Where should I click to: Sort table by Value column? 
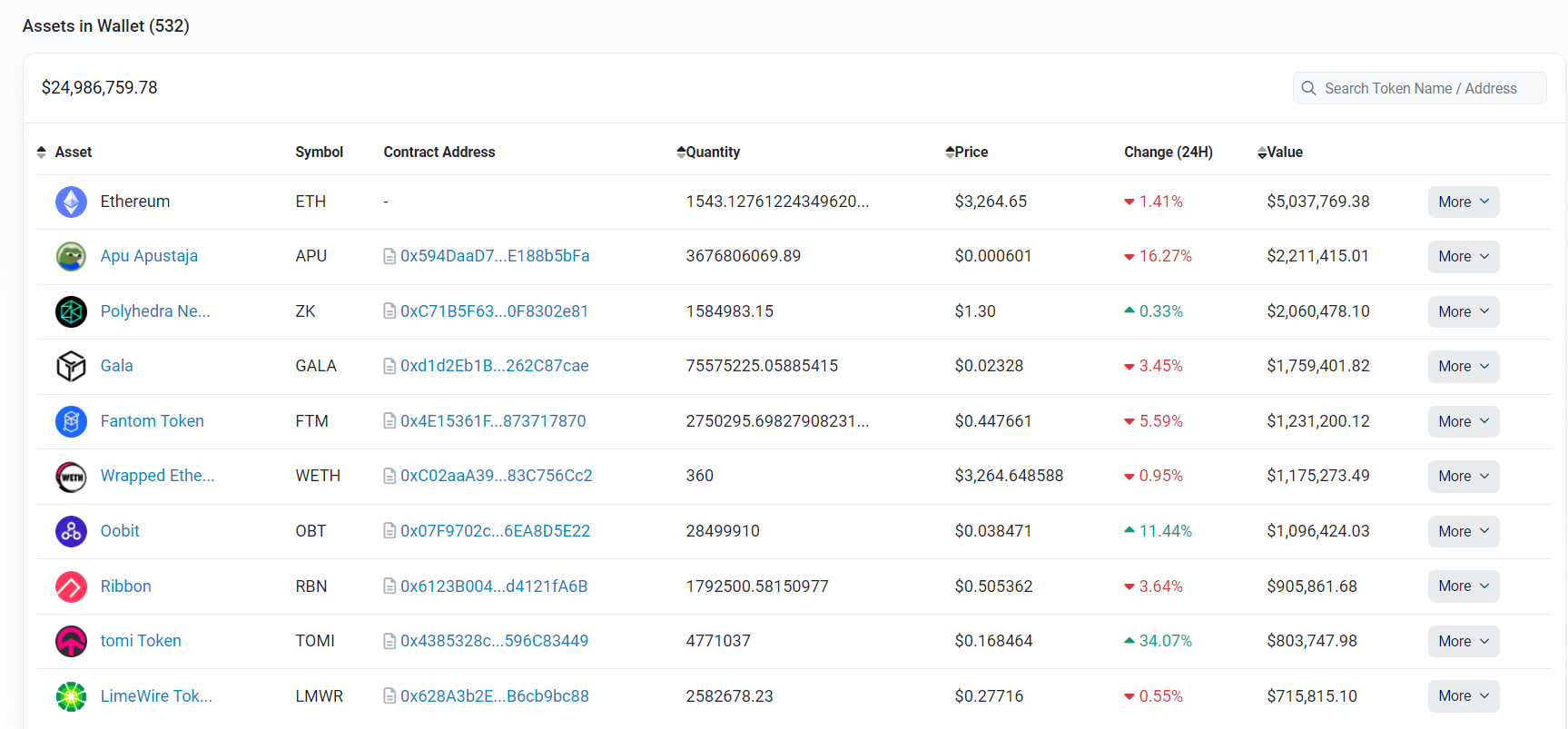point(1279,152)
